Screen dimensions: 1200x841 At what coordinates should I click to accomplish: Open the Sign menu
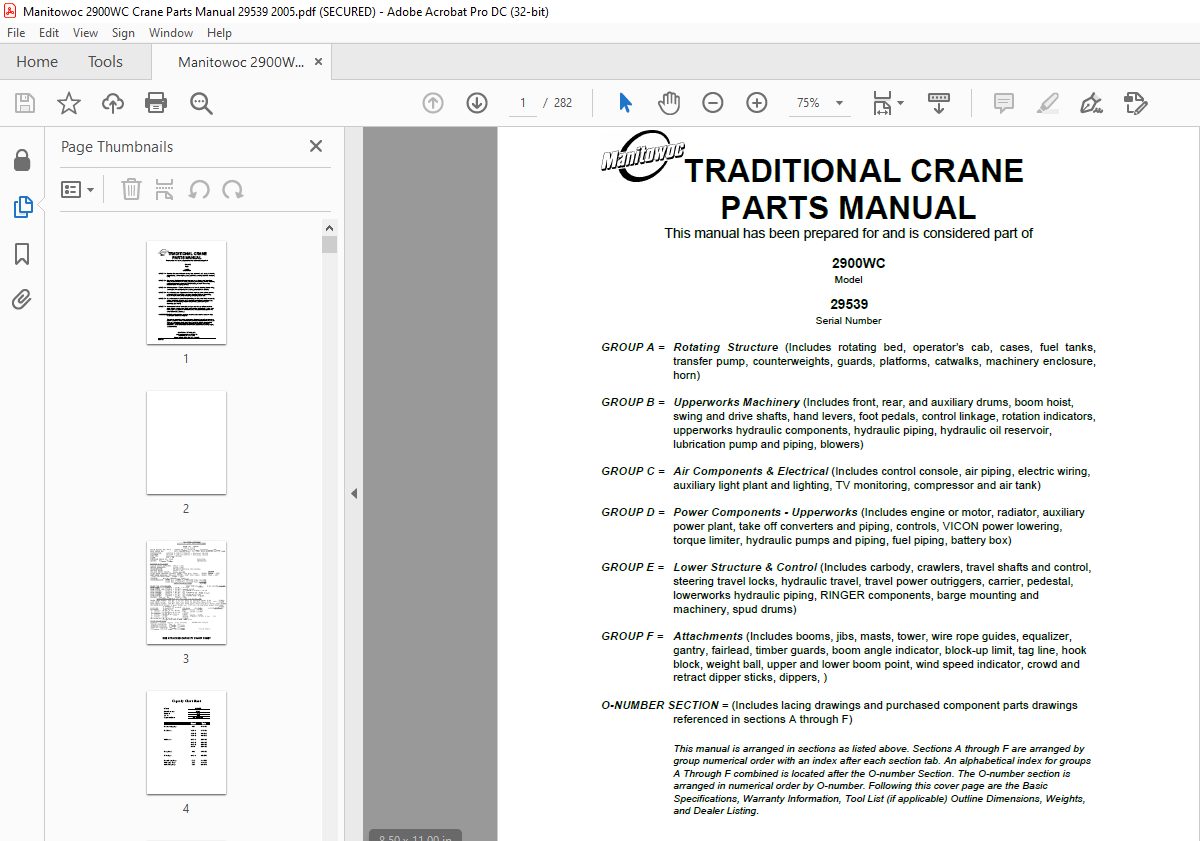tap(123, 33)
